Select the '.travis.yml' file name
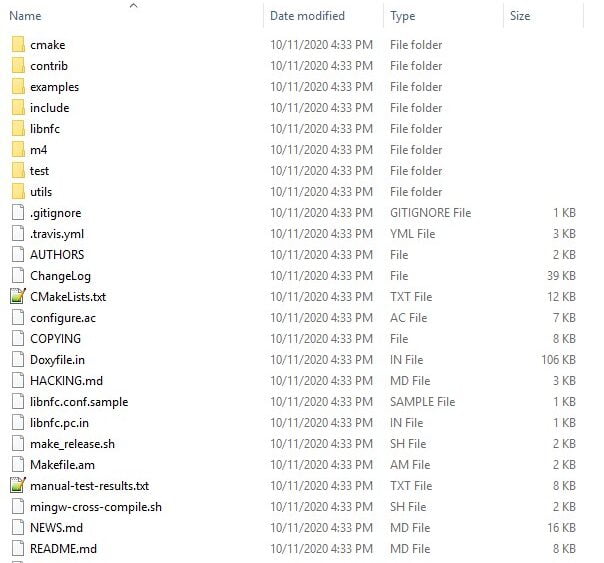The height and width of the screenshot is (563, 604). [x=57, y=234]
